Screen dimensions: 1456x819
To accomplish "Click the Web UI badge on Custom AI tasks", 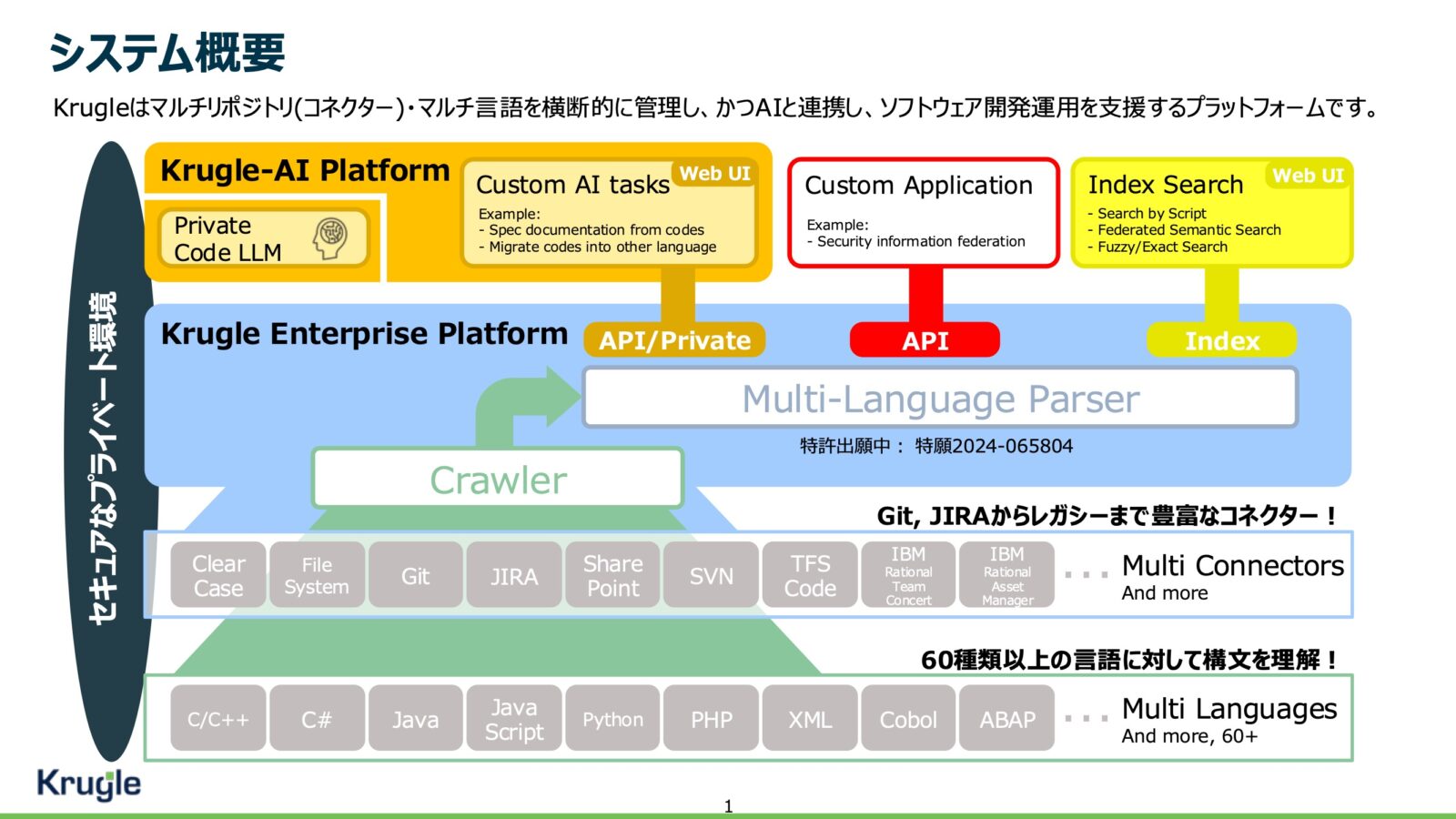I will [x=714, y=173].
